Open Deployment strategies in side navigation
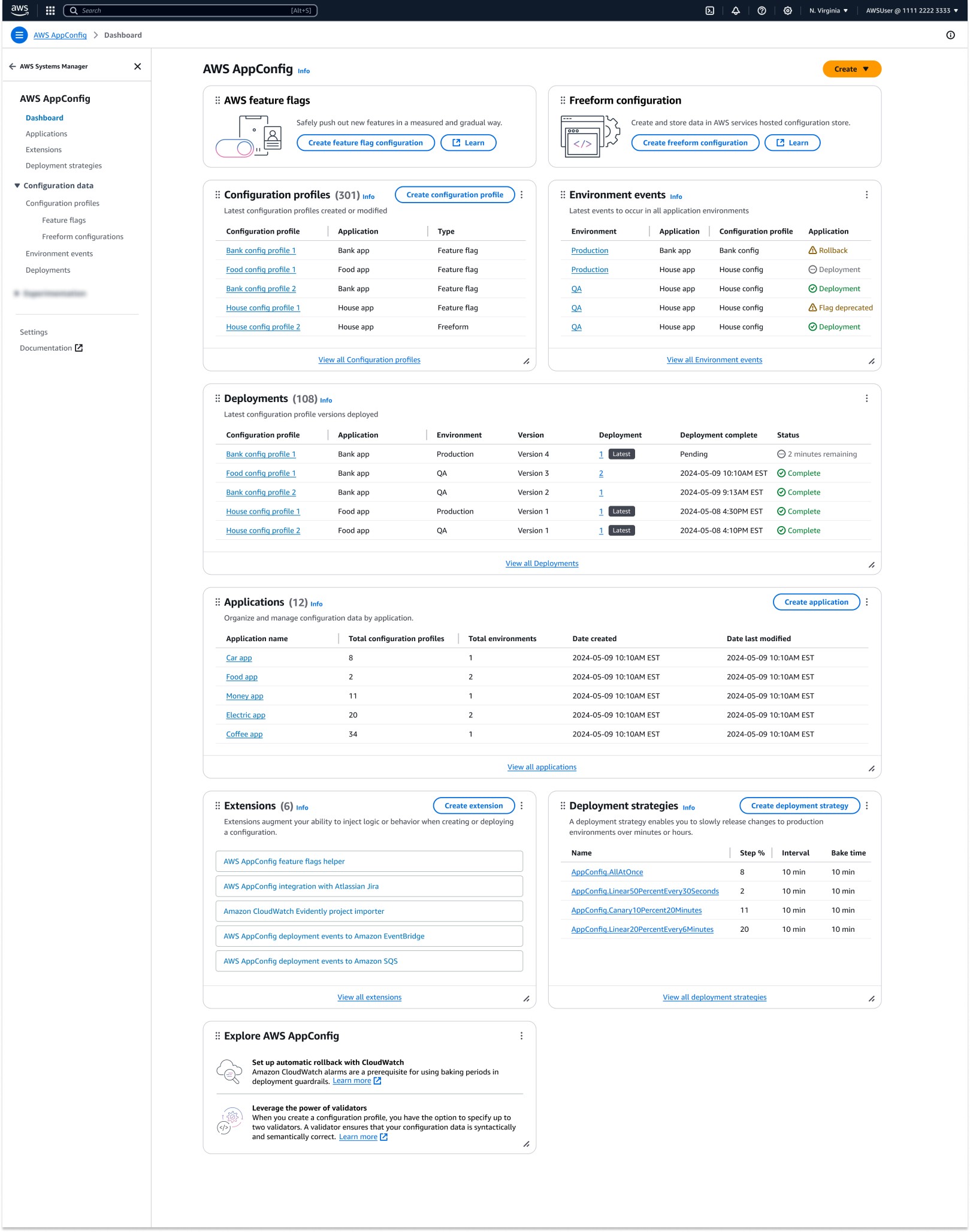The height and width of the screenshot is (1232, 970). coord(64,166)
